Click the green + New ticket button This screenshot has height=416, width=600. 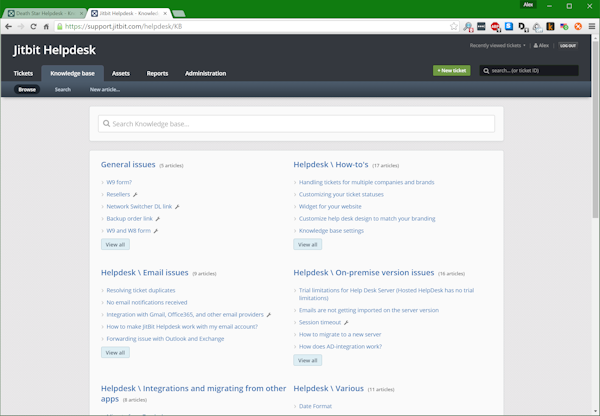pyautogui.click(x=452, y=70)
